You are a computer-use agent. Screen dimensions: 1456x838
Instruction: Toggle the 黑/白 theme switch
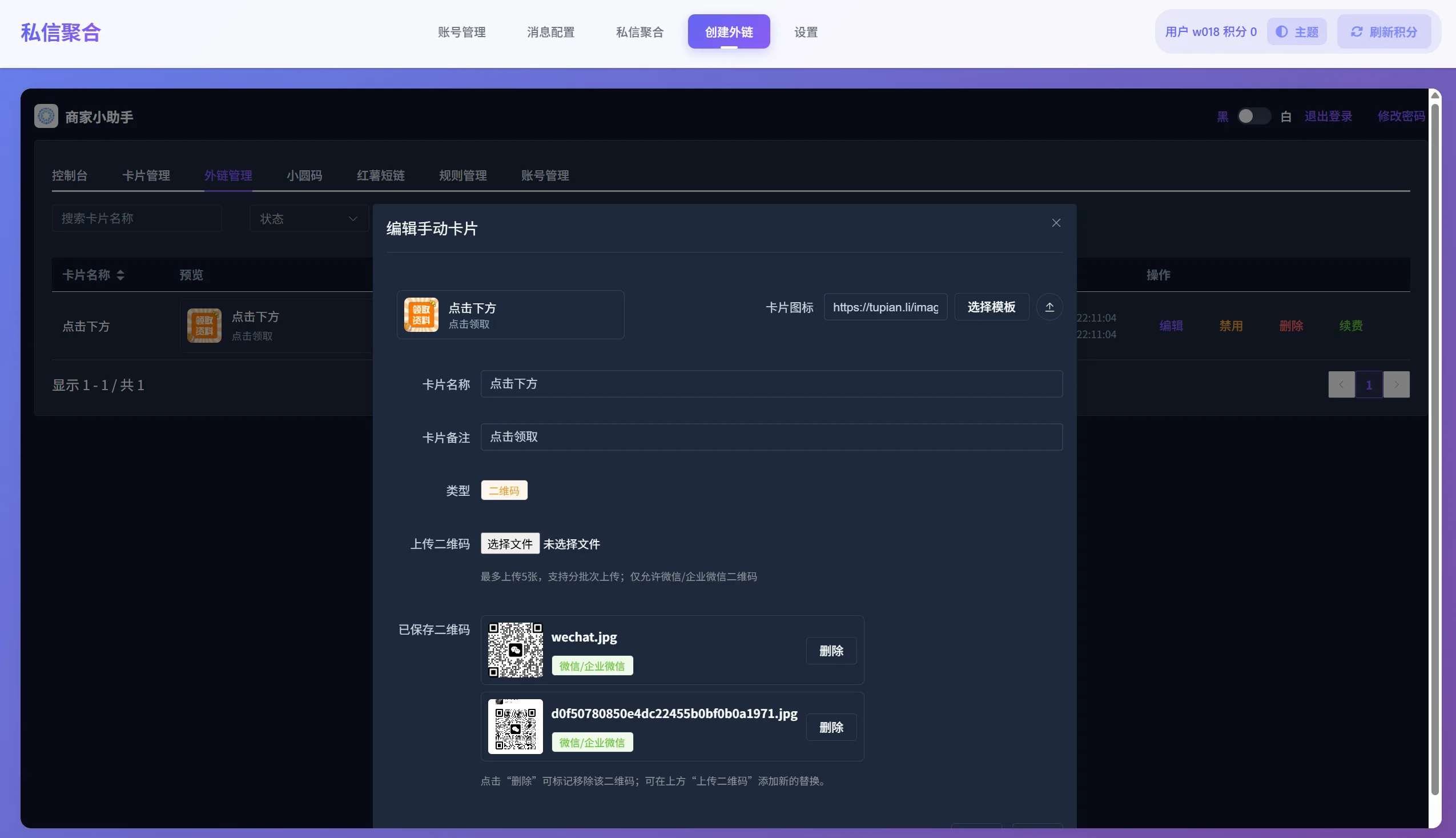(x=1254, y=116)
